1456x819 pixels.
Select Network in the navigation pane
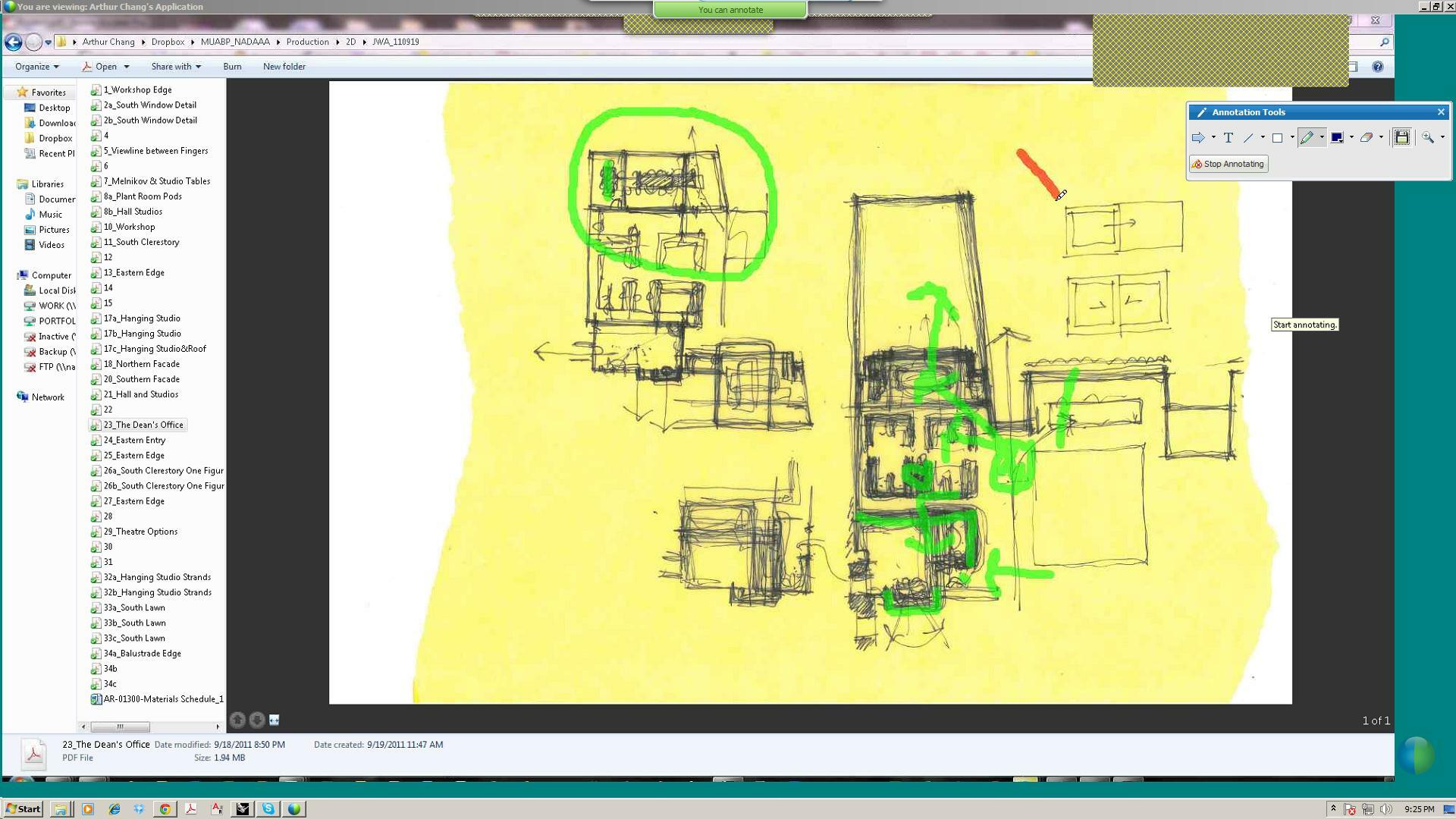(41, 397)
